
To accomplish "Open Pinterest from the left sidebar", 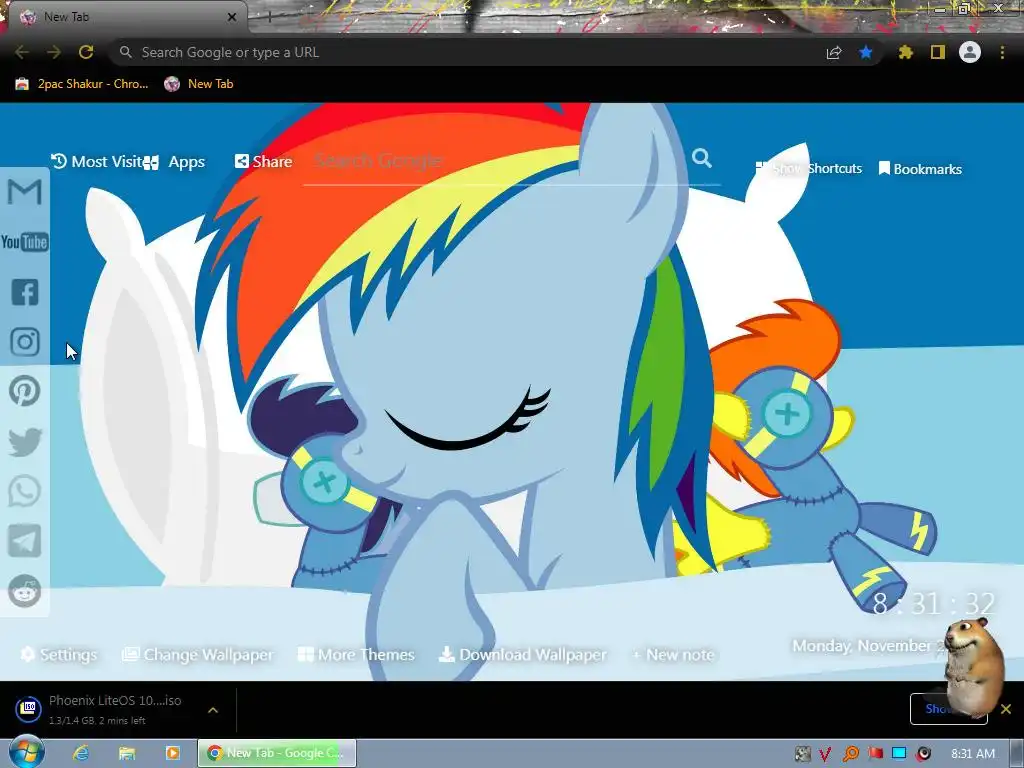I will [25, 391].
